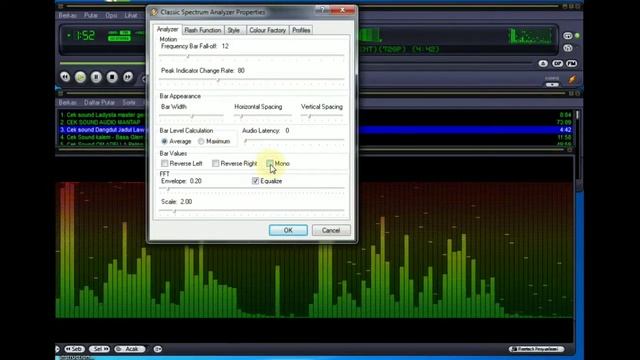Stop playback in Winamp

(112, 77)
